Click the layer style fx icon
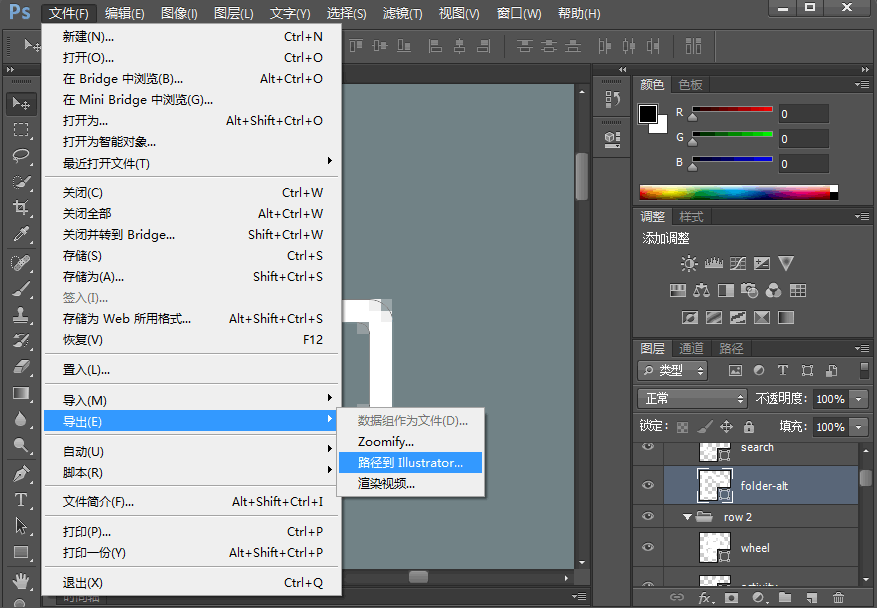Image resolution: width=877 pixels, height=608 pixels. [x=705, y=597]
